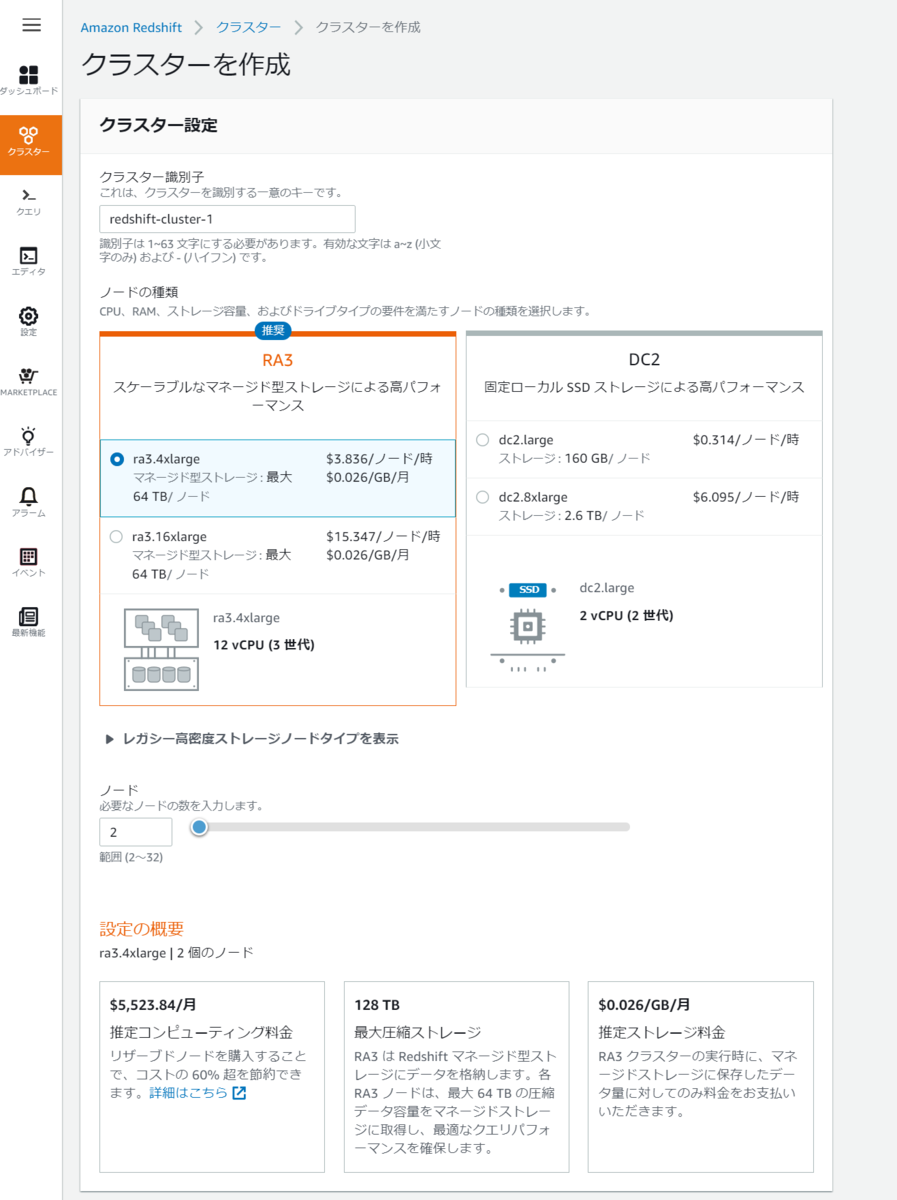Image resolution: width=897 pixels, height=1200 pixels.
Task: Go to クラスター breadcrumb link
Action: [249, 27]
